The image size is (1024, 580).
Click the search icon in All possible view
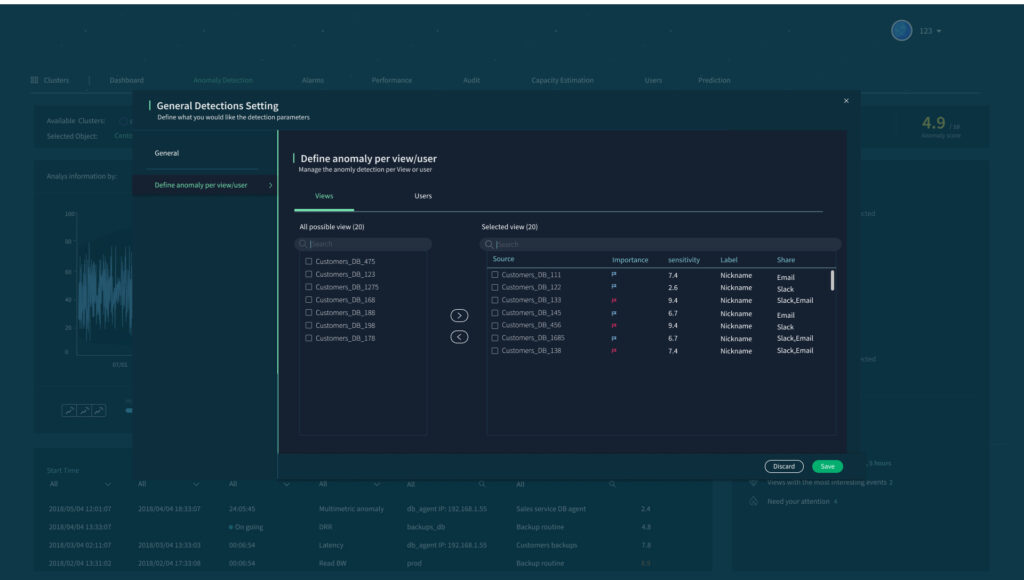[304, 244]
